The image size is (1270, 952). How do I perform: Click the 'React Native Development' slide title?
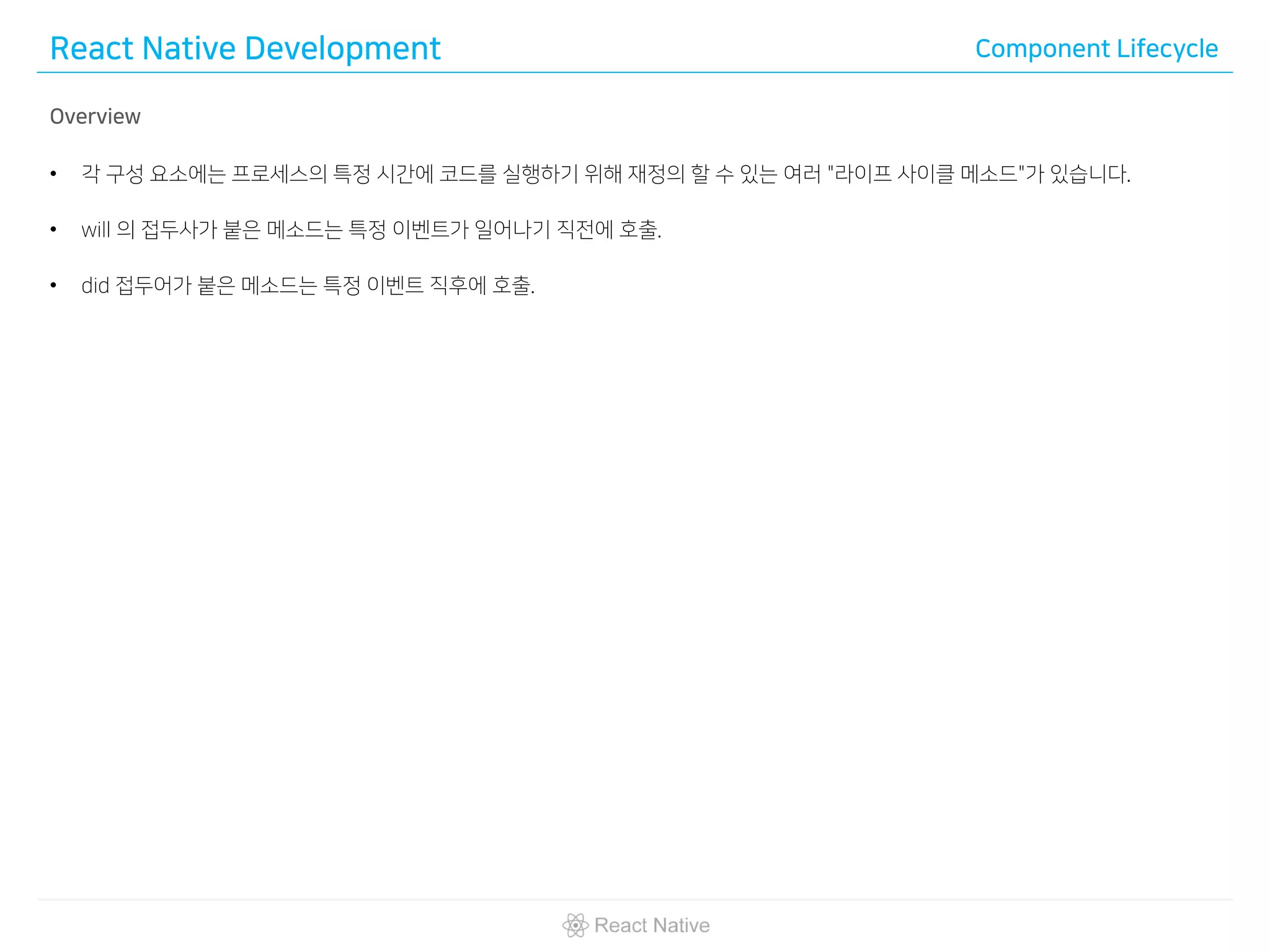tap(245, 48)
